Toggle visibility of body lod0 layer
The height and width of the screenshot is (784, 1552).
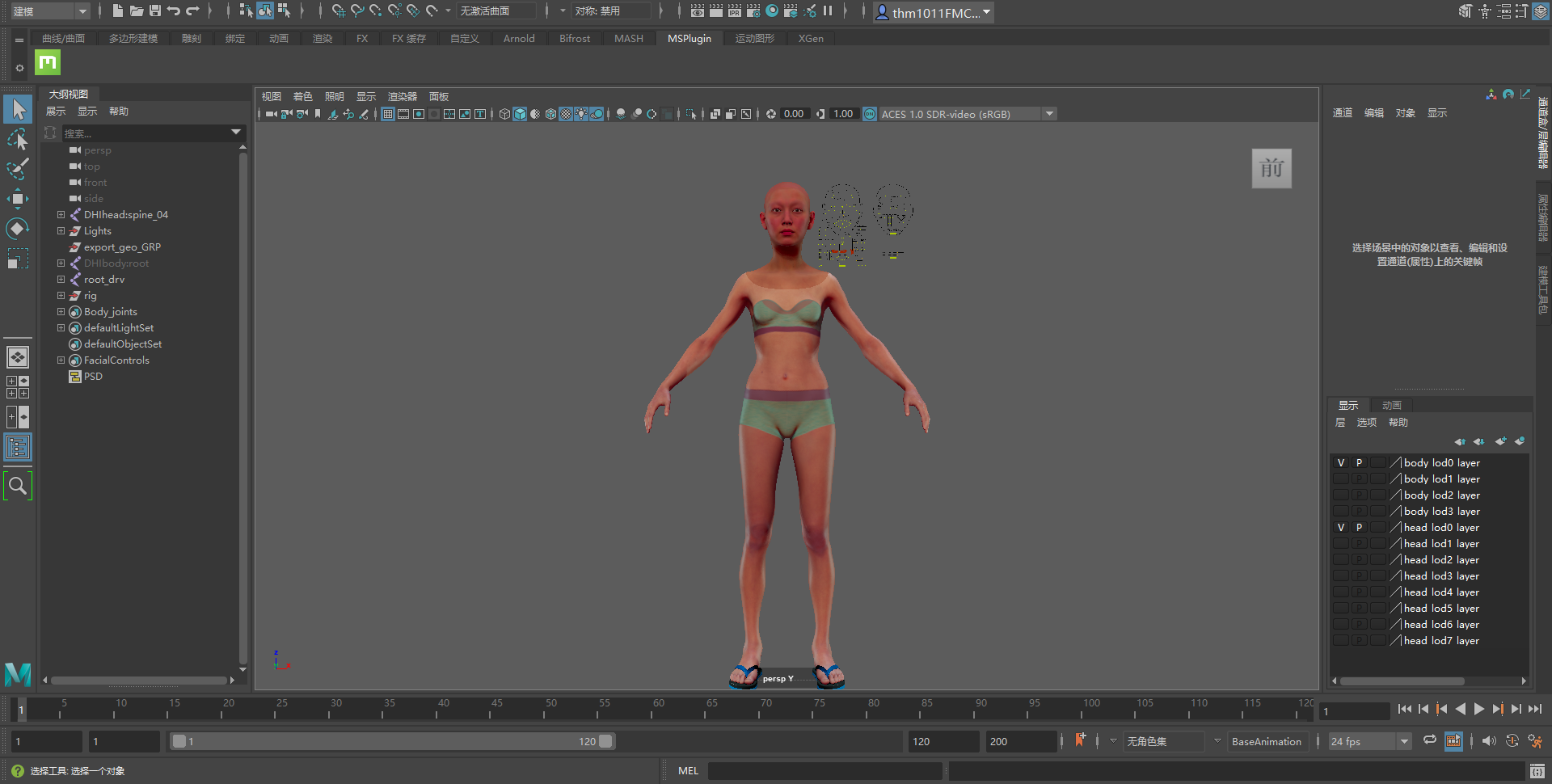(x=1341, y=463)
